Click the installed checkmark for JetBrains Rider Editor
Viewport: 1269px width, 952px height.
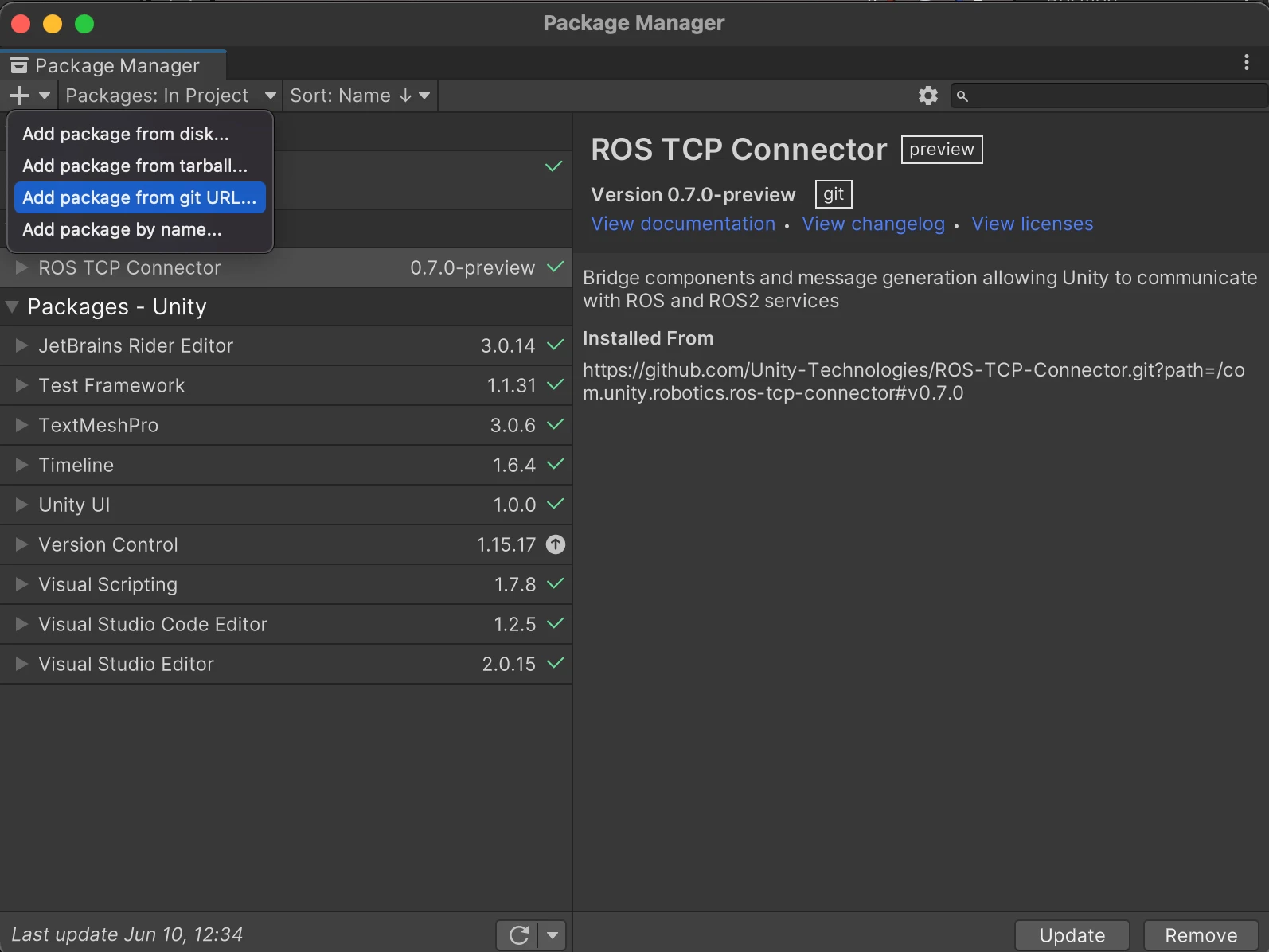click(x=556, y=345)
